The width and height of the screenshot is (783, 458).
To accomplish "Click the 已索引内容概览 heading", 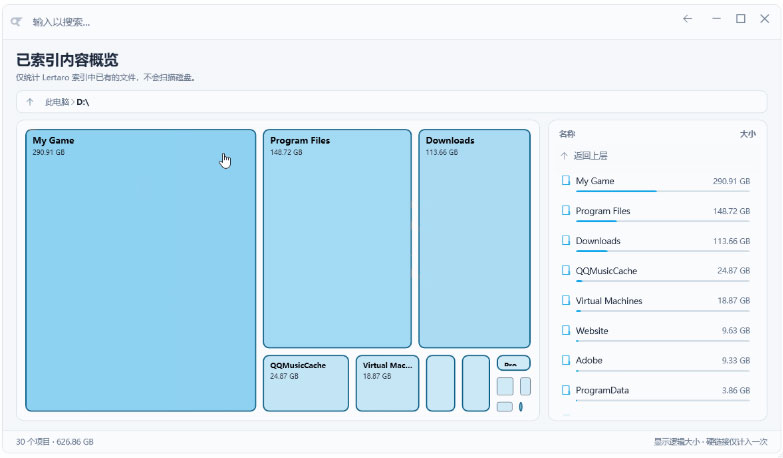I will tap(67, 60).
